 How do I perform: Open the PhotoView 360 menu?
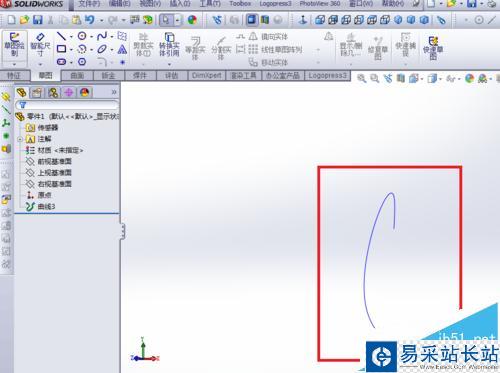click(320, 4)
